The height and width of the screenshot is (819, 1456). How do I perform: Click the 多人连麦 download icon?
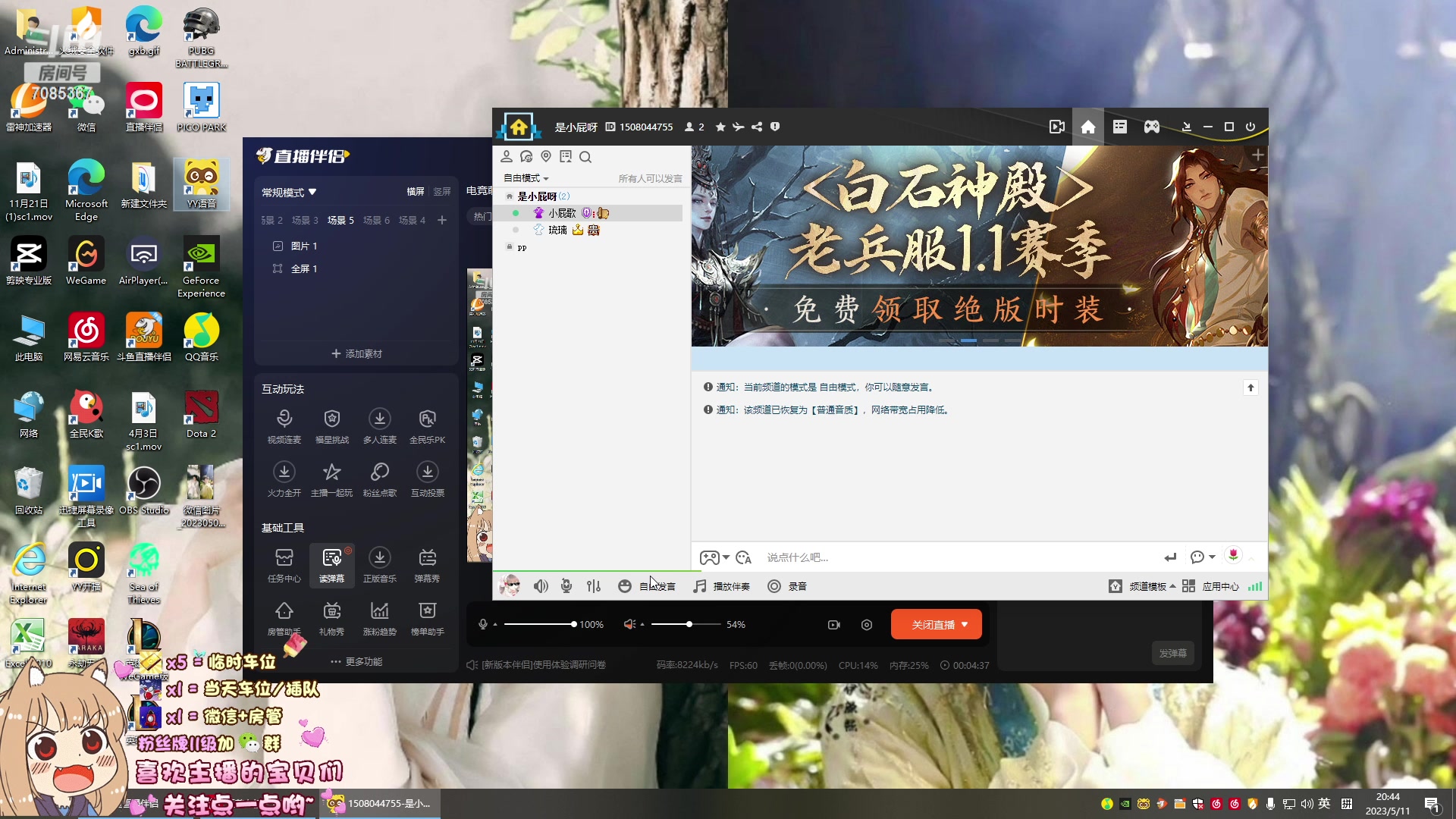380,419
